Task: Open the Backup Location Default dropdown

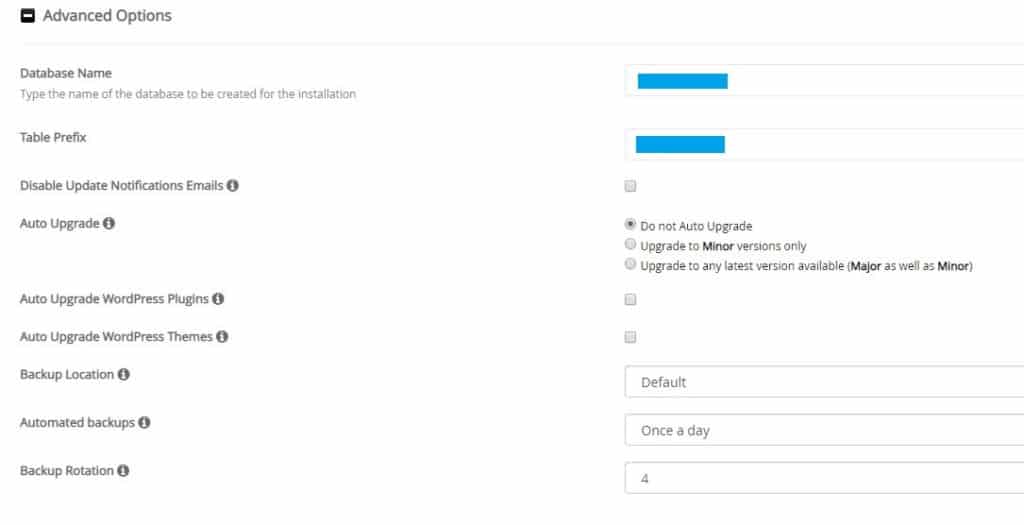Action: 824,382
